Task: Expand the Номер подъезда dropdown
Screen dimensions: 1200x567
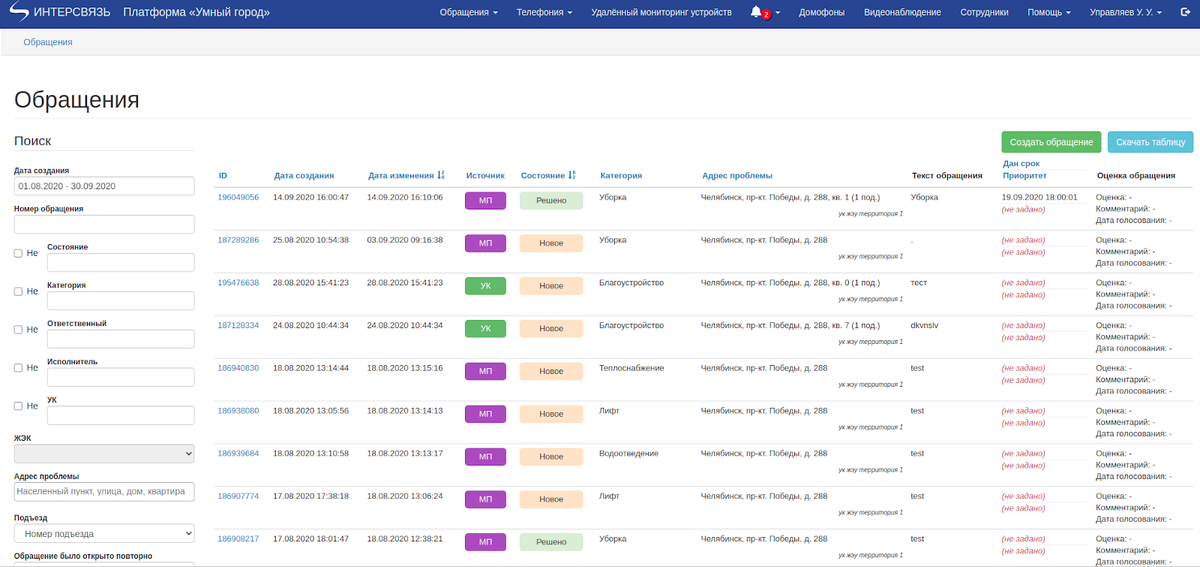Action: click(x=104, y=533)
